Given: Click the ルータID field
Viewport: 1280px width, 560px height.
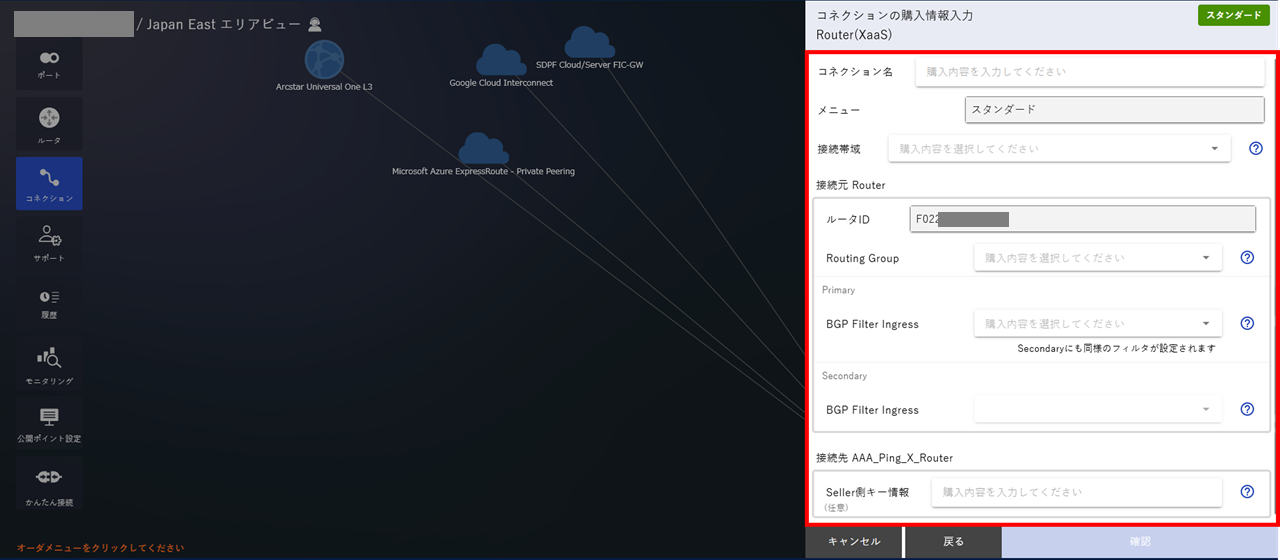Looking at the screenshot, I should click(x=1082, y=219).
